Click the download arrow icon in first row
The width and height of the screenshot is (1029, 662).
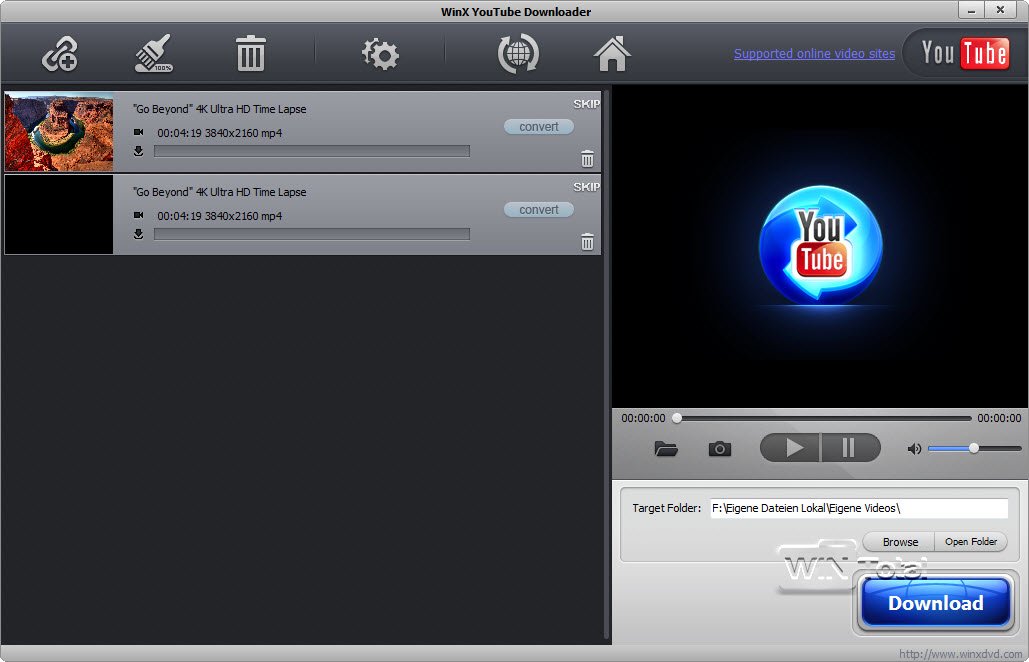point(138,152)
